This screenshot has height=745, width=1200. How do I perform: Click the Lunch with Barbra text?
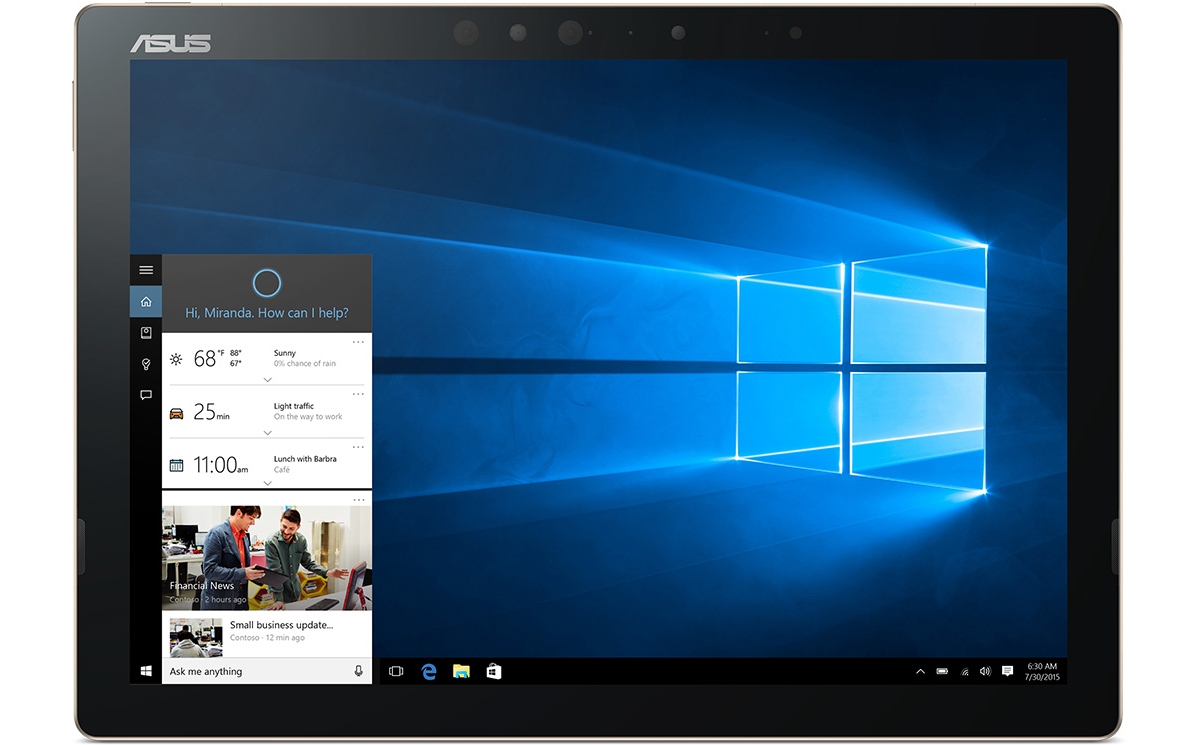tap(305, 459)
